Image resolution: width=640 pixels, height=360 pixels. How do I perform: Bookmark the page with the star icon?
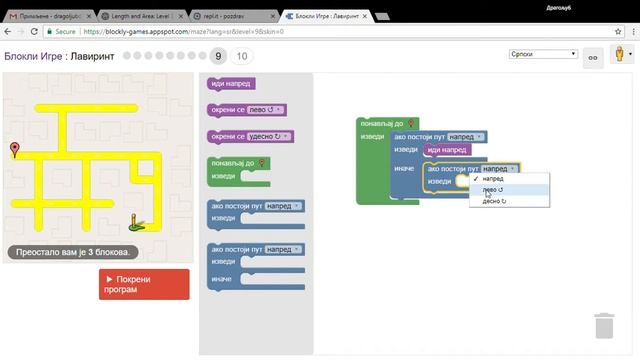(618, 31)
